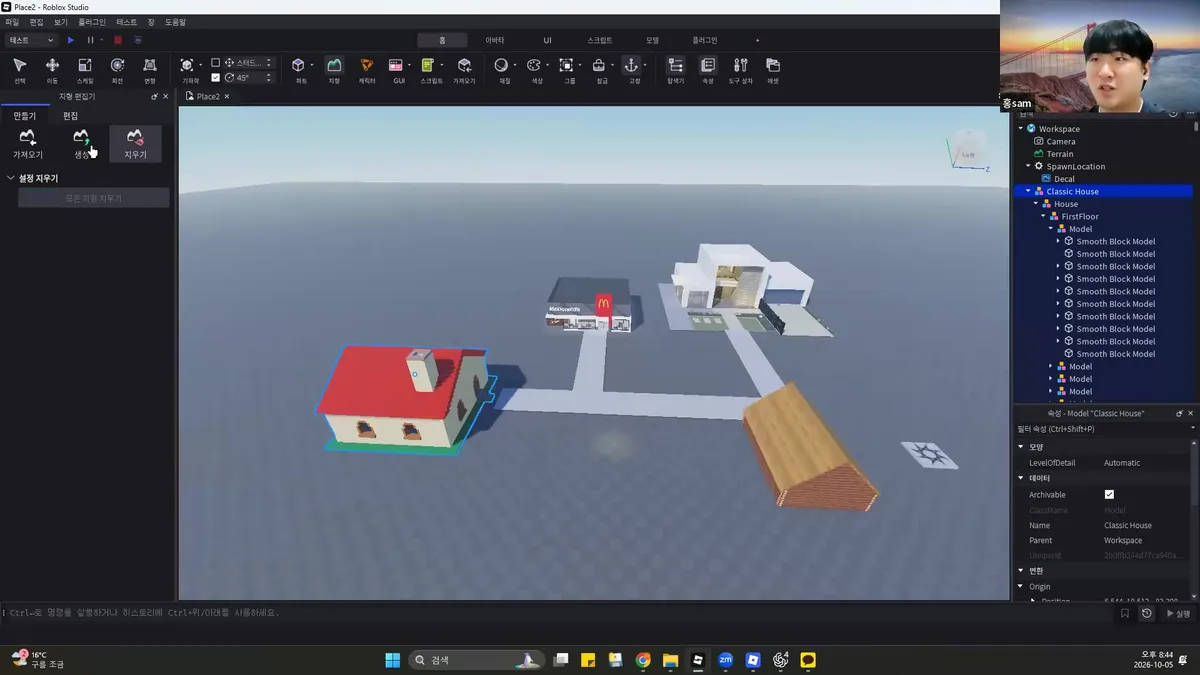1200x675 pixels.
Task: Pick the 회전 (Rotate) tool
Action: pyautogui.click(x=117, y=69)
